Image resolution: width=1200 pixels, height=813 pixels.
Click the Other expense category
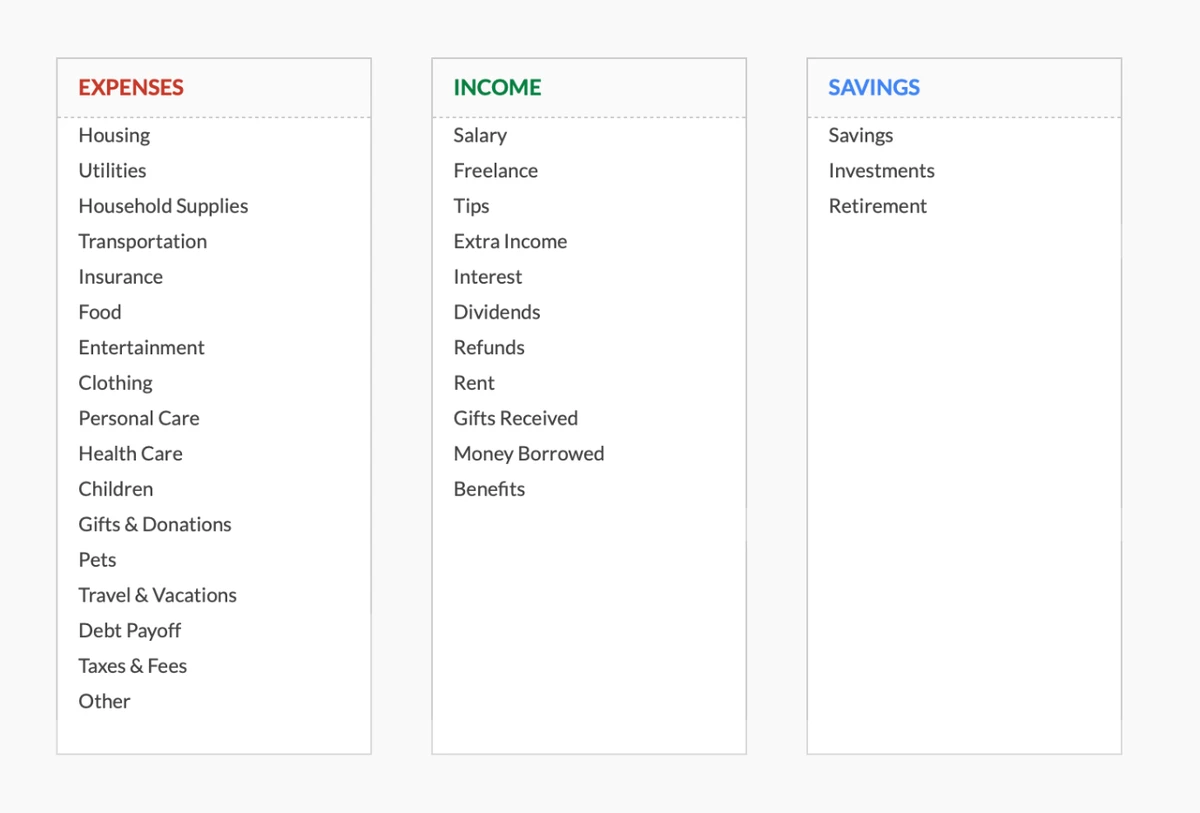click(104, 701)
